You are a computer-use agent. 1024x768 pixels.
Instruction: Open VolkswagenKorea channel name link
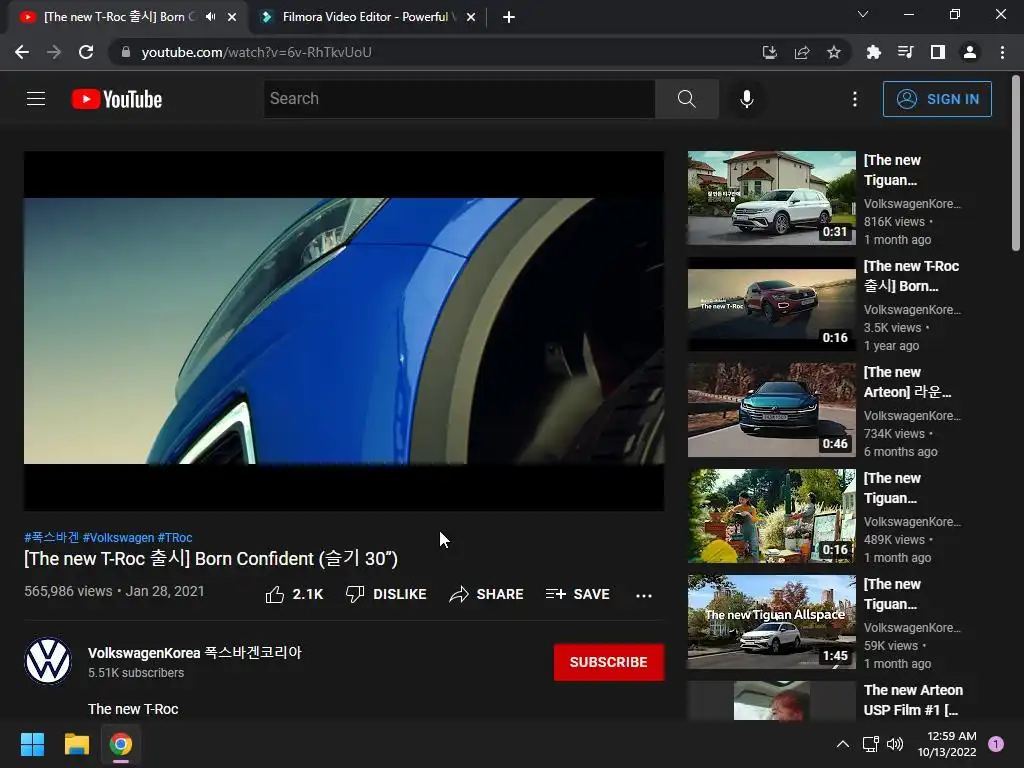point(195,652)
